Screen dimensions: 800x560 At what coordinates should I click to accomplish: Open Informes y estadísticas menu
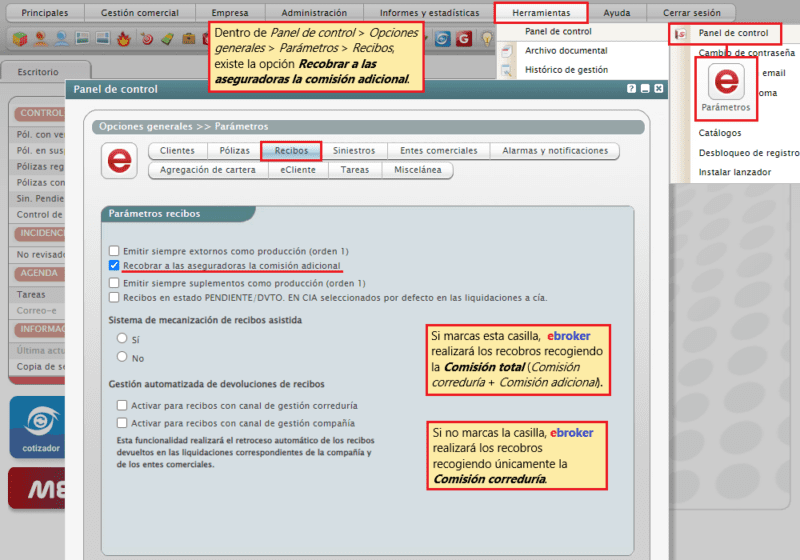pyautogui.click(x=430, y=13)
